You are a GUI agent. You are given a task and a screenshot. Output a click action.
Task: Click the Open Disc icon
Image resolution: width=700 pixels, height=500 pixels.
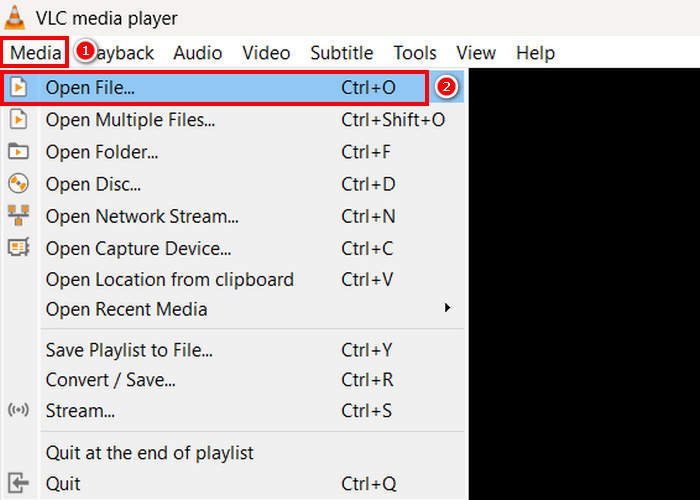pos(17,184)
